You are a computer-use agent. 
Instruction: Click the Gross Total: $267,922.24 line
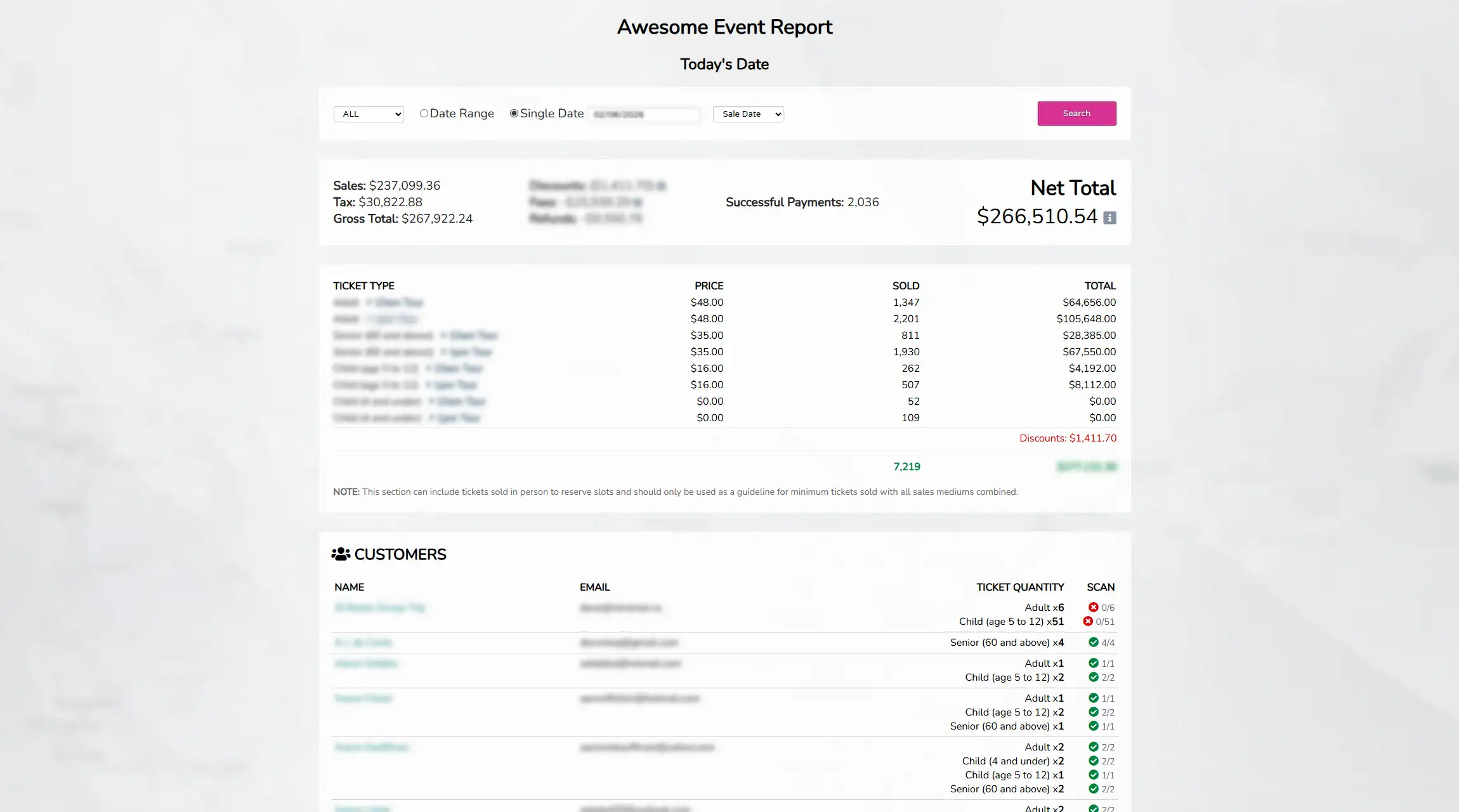pos(403,219)
